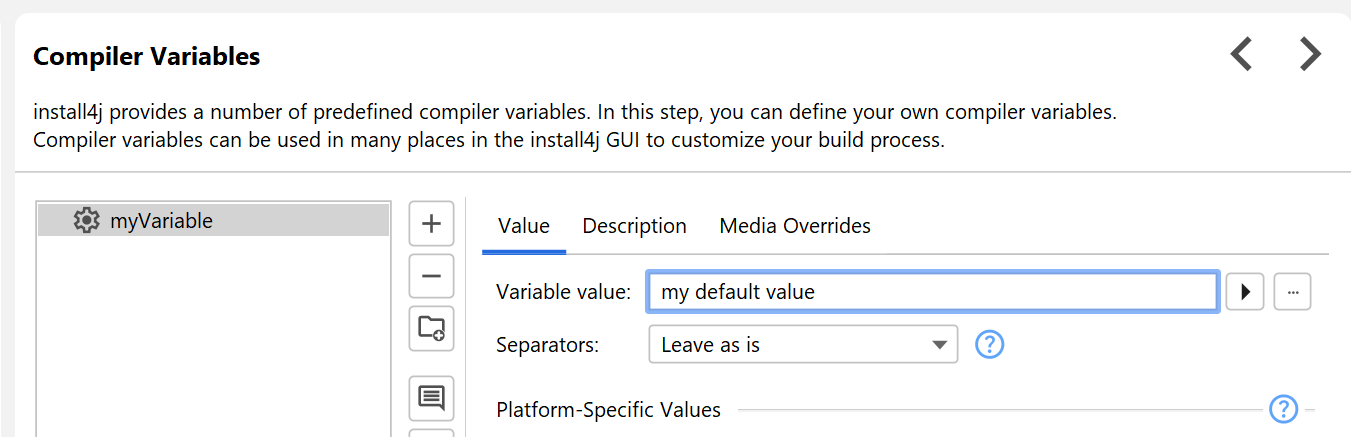
Task: Open the Separators combo box showing 'Leave as is'
Action: tap(790, 345)
